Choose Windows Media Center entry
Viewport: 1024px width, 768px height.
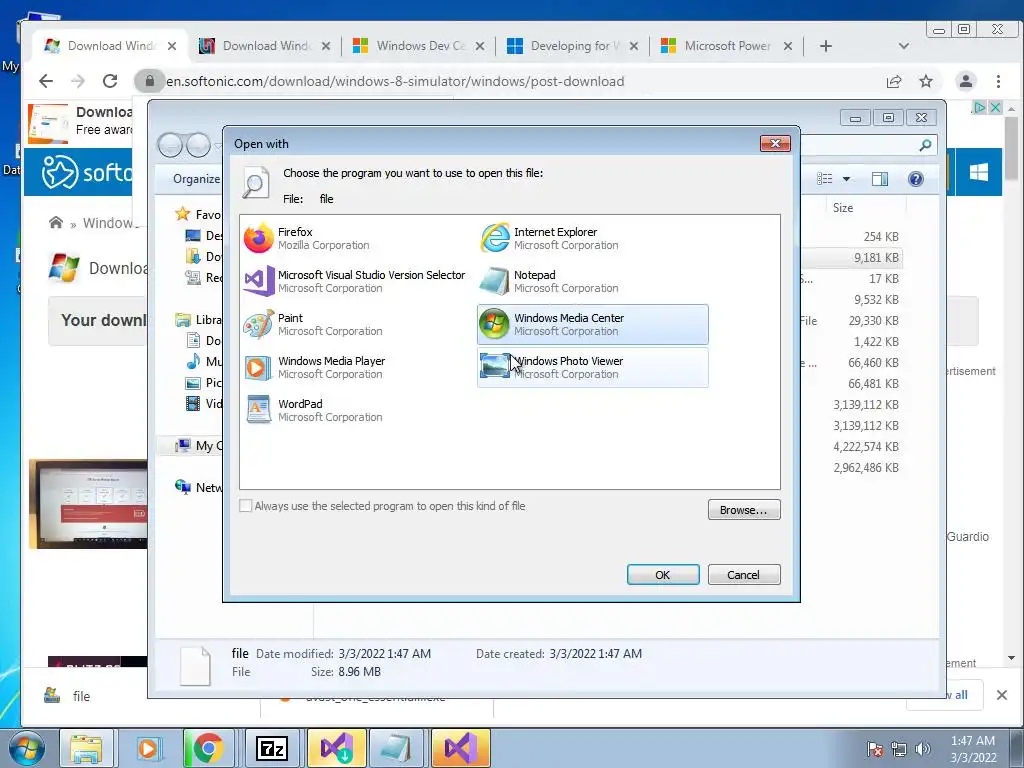pos(592,325)
